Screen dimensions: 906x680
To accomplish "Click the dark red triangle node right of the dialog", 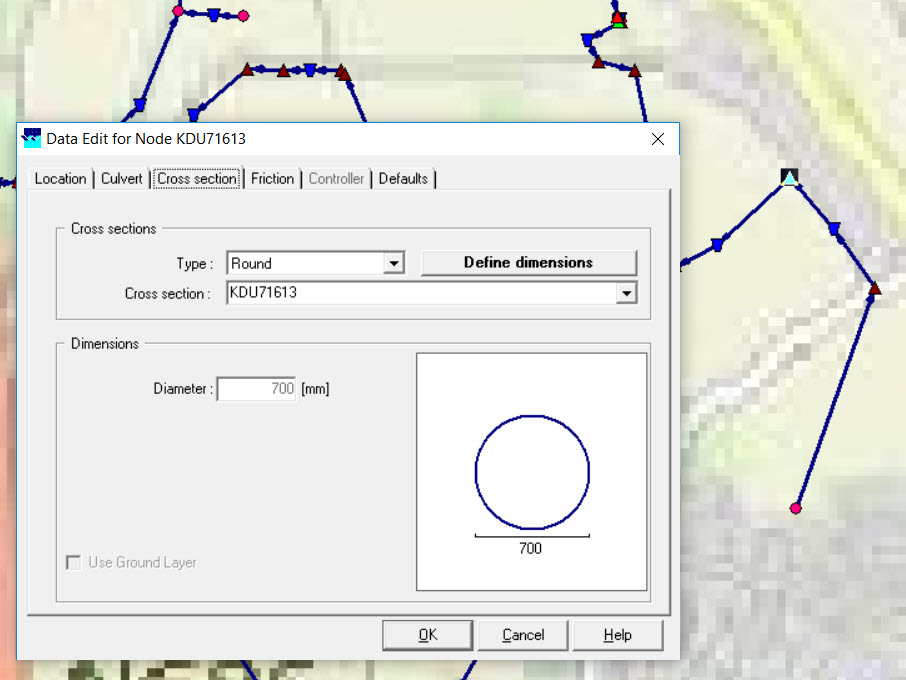I will (x=875, y=289).
